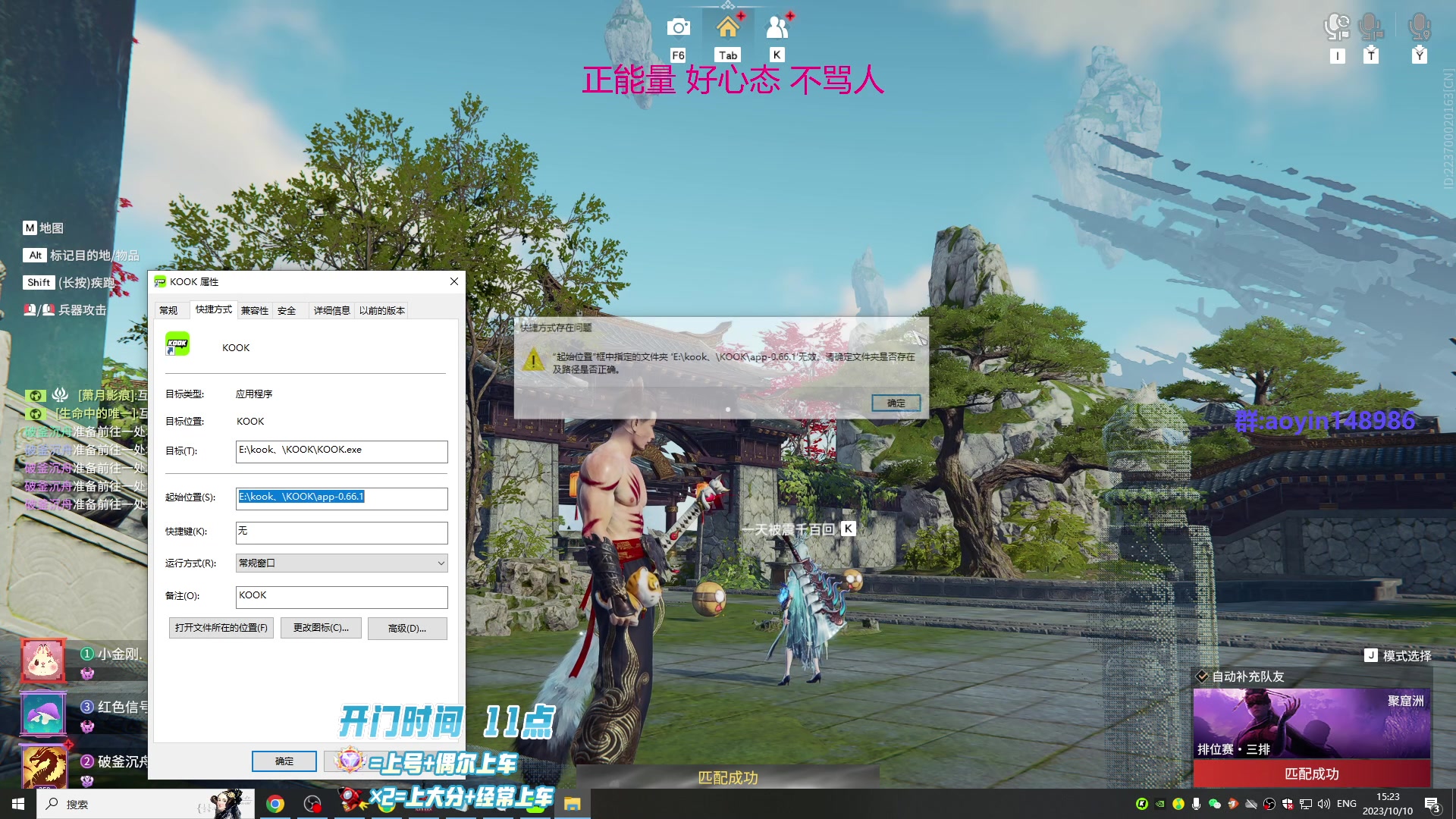Click the 一天被震千百回 player name
This screenshot has width=1456, height=819.
[x=787, y=529]
